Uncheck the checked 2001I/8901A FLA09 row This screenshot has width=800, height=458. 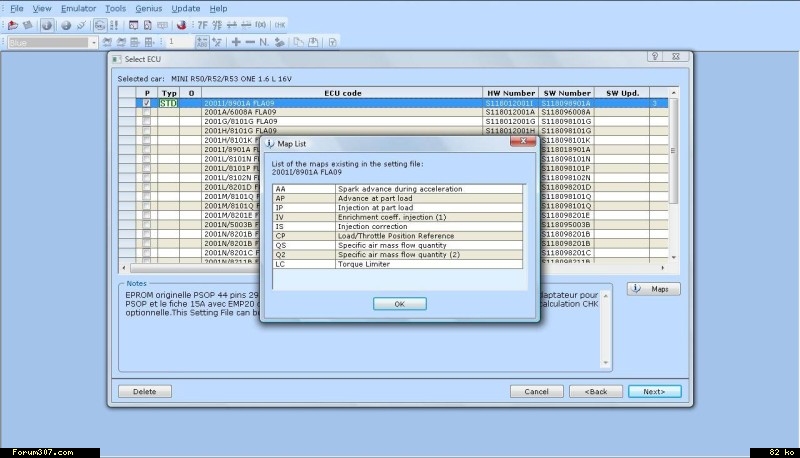(147, 103)
